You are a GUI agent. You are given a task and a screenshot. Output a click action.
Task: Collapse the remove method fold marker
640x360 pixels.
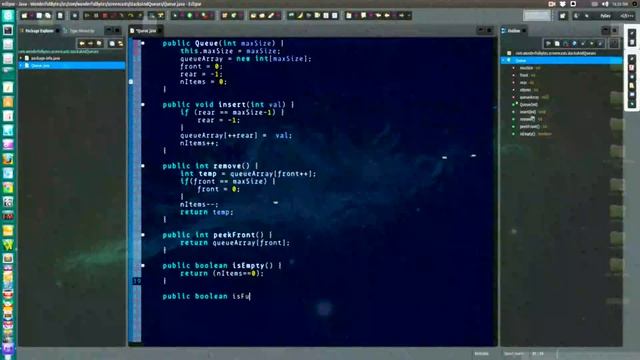click(x=143, y=166)
